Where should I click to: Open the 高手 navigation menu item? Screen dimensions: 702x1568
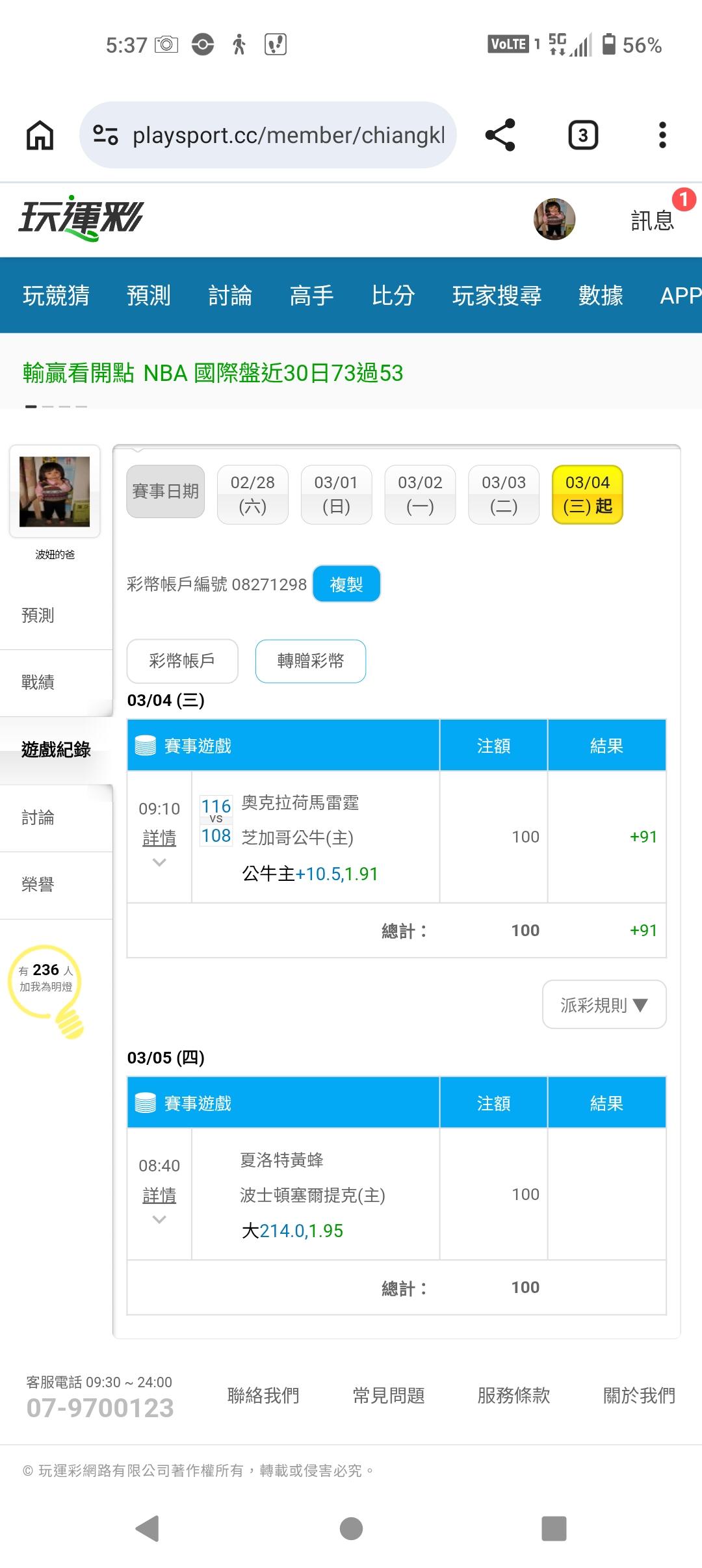click(x=311, y=296)
